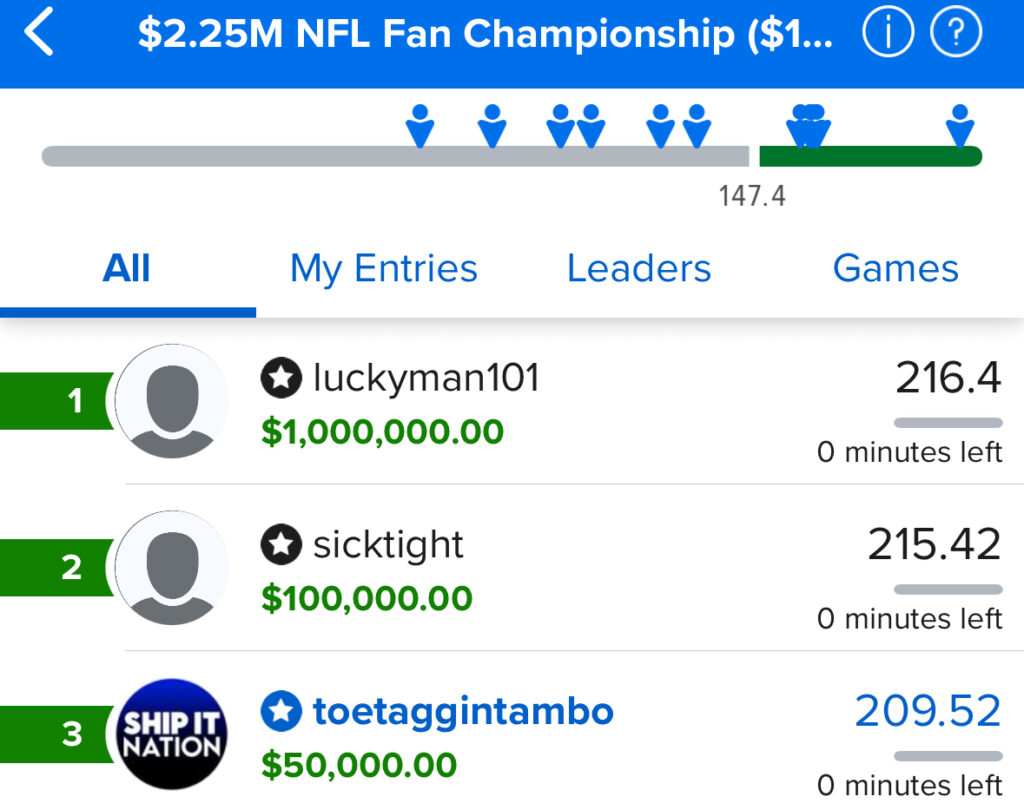Open the toetaggintambo username entry

click(463, 711)
